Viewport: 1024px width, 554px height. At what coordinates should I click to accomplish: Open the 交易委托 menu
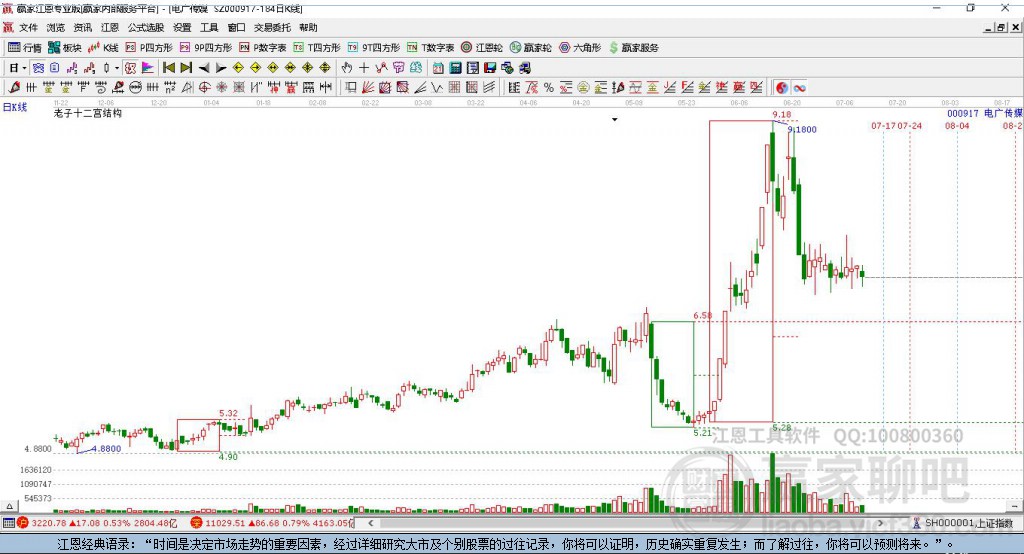click(272, 27)
